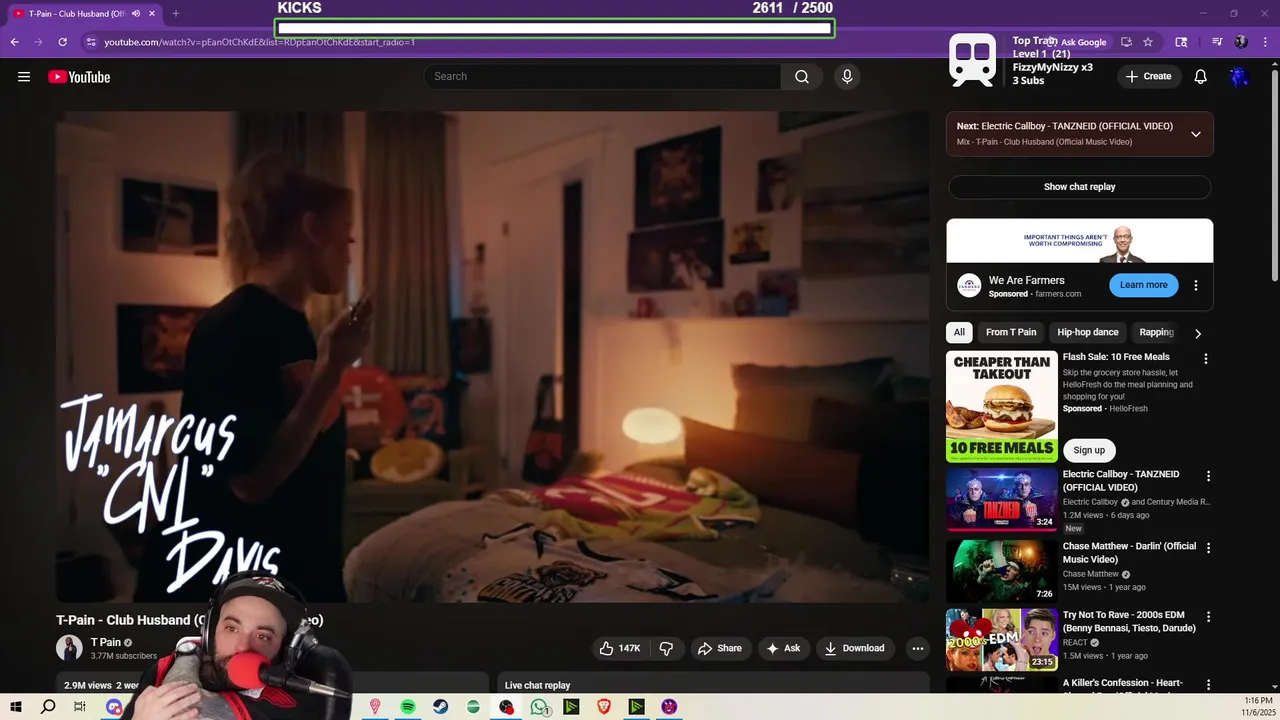
Task: Select the All filter chip
Action: (x=959, y=332)
